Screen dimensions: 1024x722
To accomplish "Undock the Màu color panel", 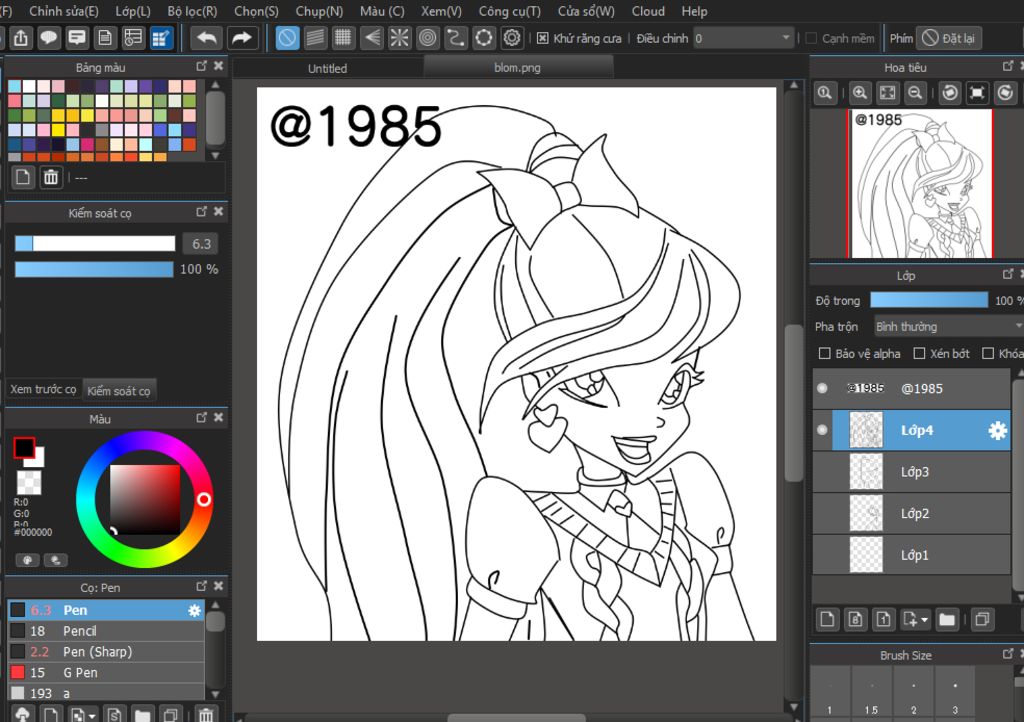I will pos(201,417).
